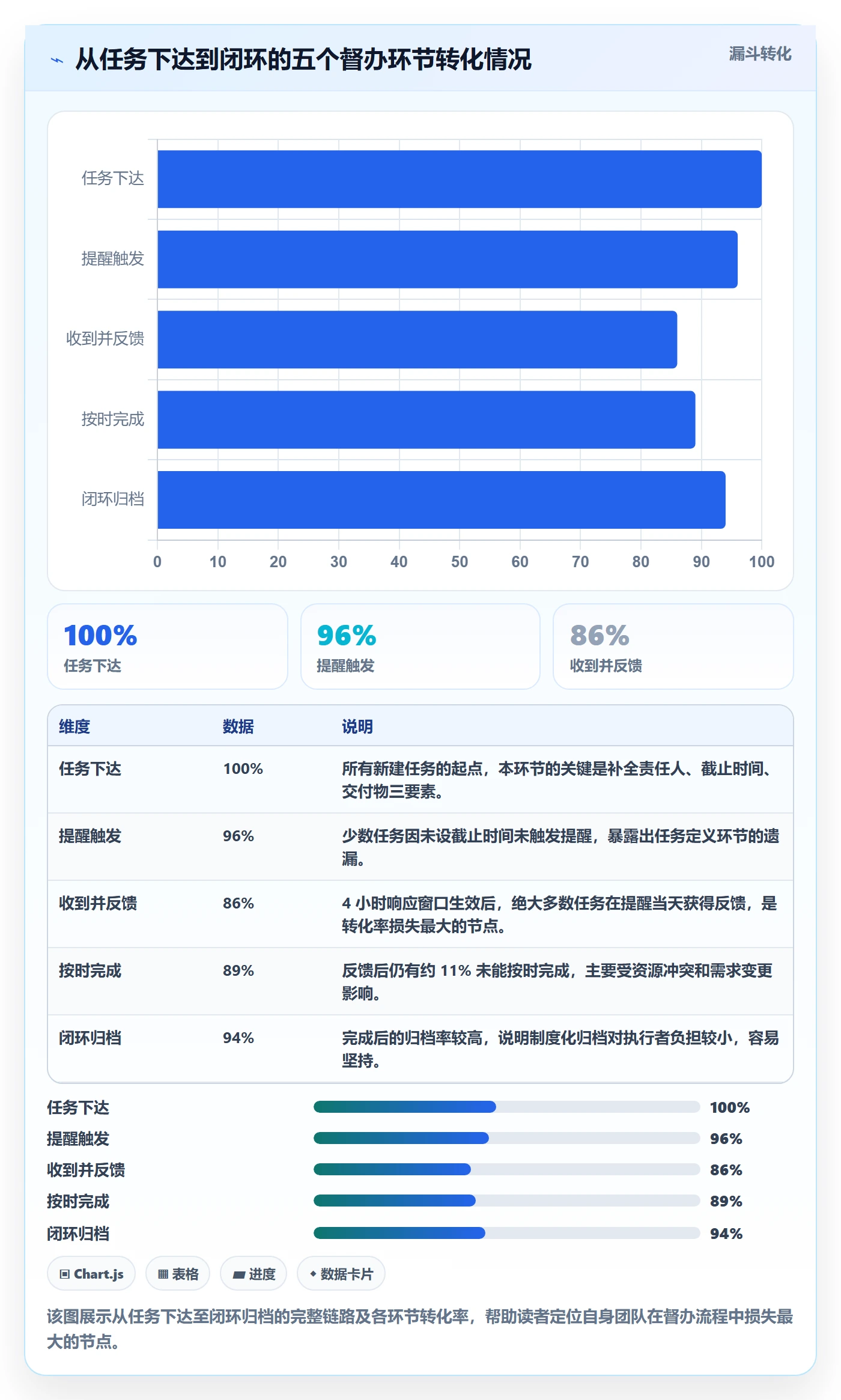Select the 表格 chip

point(178,1273)
